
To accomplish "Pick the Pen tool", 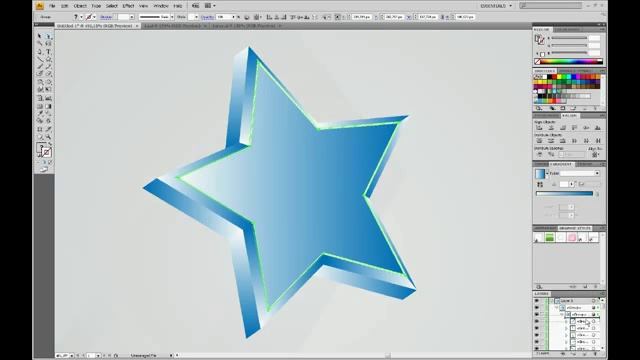I will (40, 52).
